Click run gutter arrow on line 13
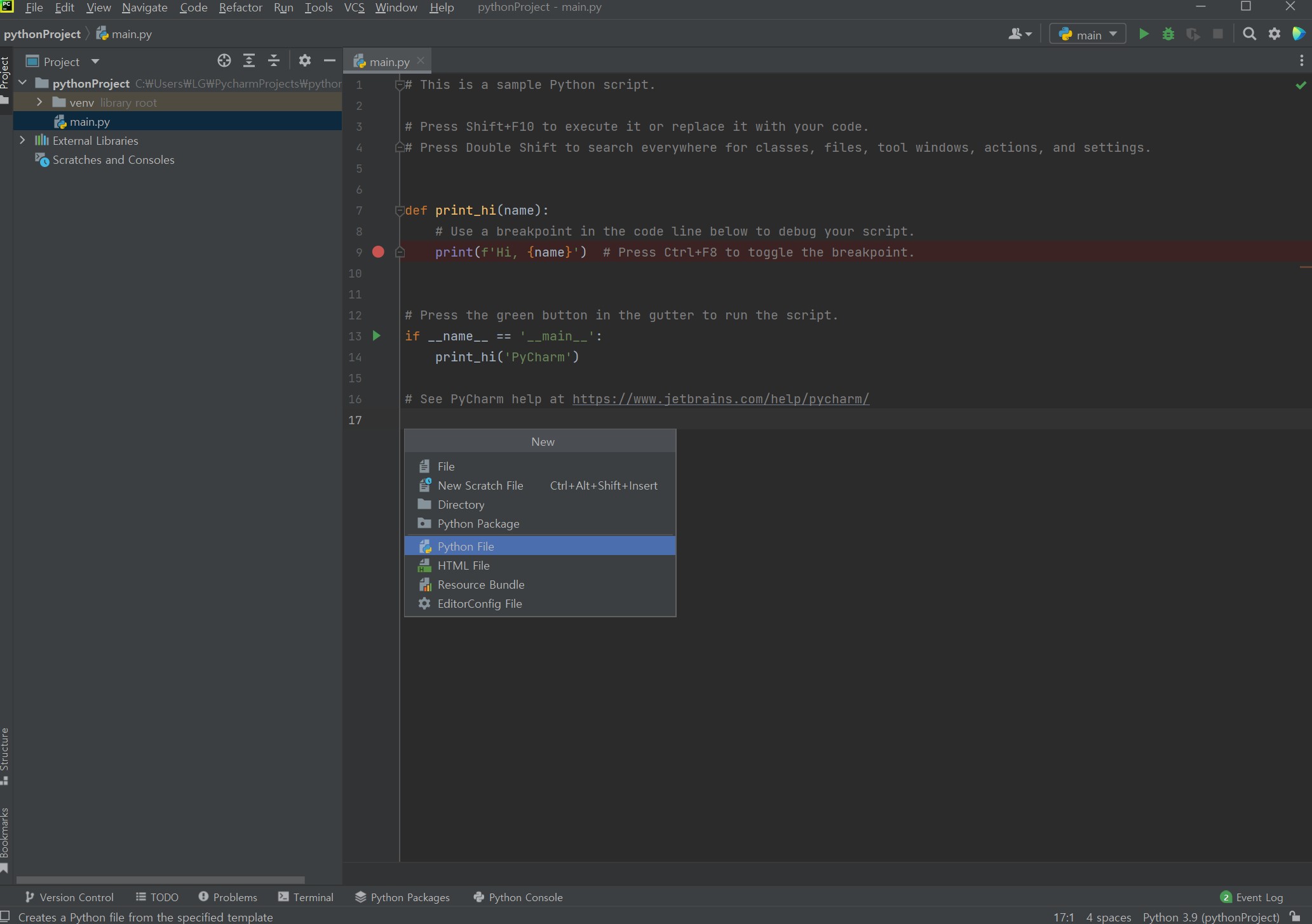This screenshot has height=924, width=1312. (376, 336)
